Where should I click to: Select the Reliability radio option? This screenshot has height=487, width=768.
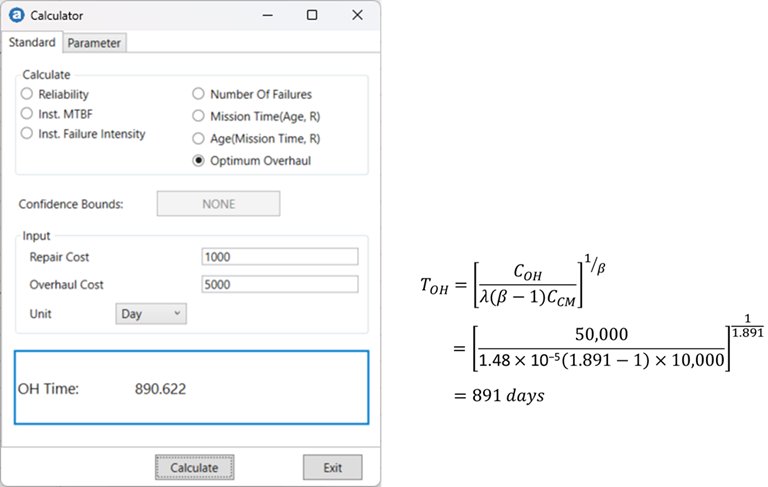pos(27,94)
